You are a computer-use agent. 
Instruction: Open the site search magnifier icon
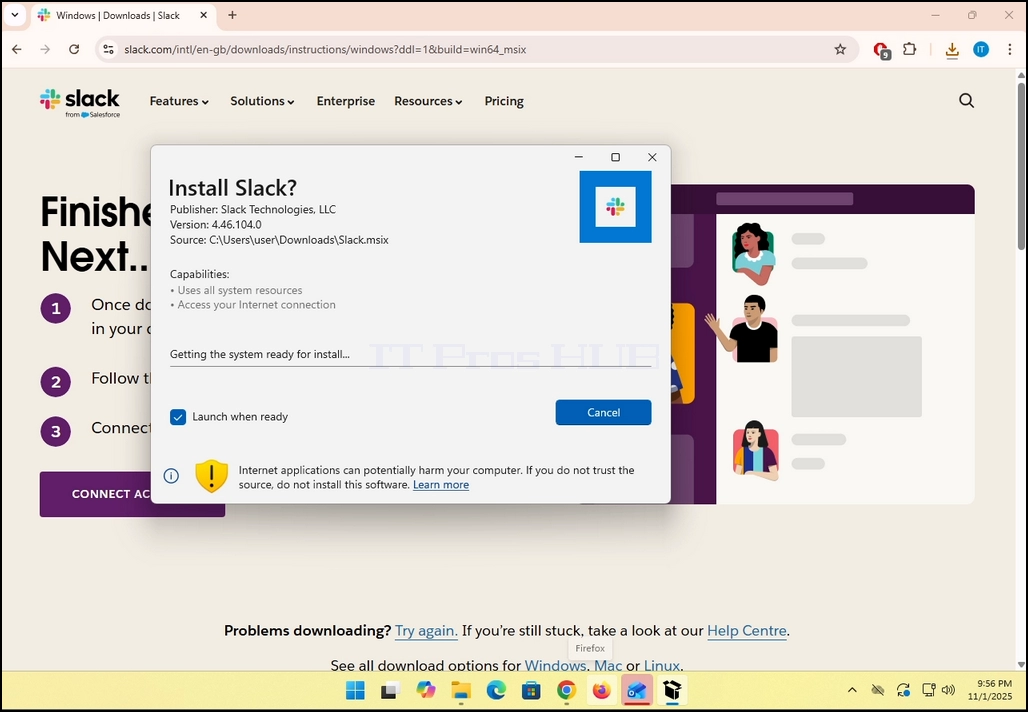(x=966, y=100)
